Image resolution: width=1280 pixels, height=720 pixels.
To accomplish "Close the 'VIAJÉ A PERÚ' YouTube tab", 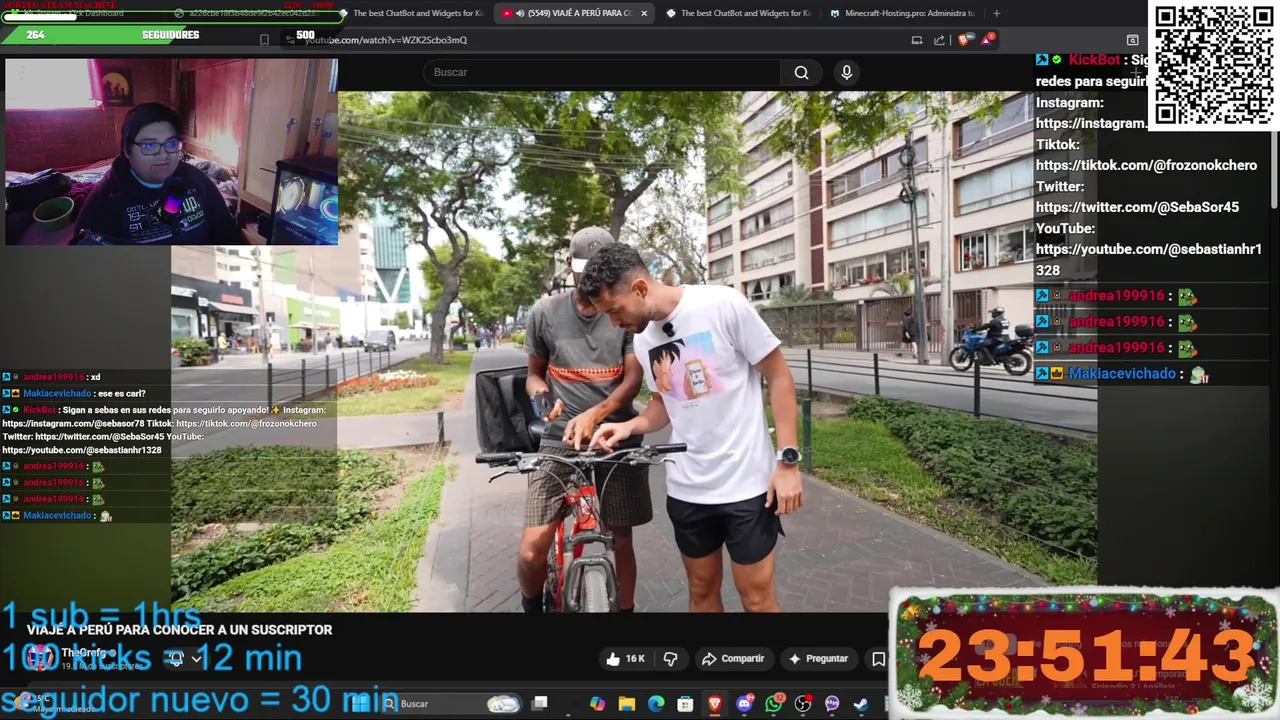I will pos(644,13).
